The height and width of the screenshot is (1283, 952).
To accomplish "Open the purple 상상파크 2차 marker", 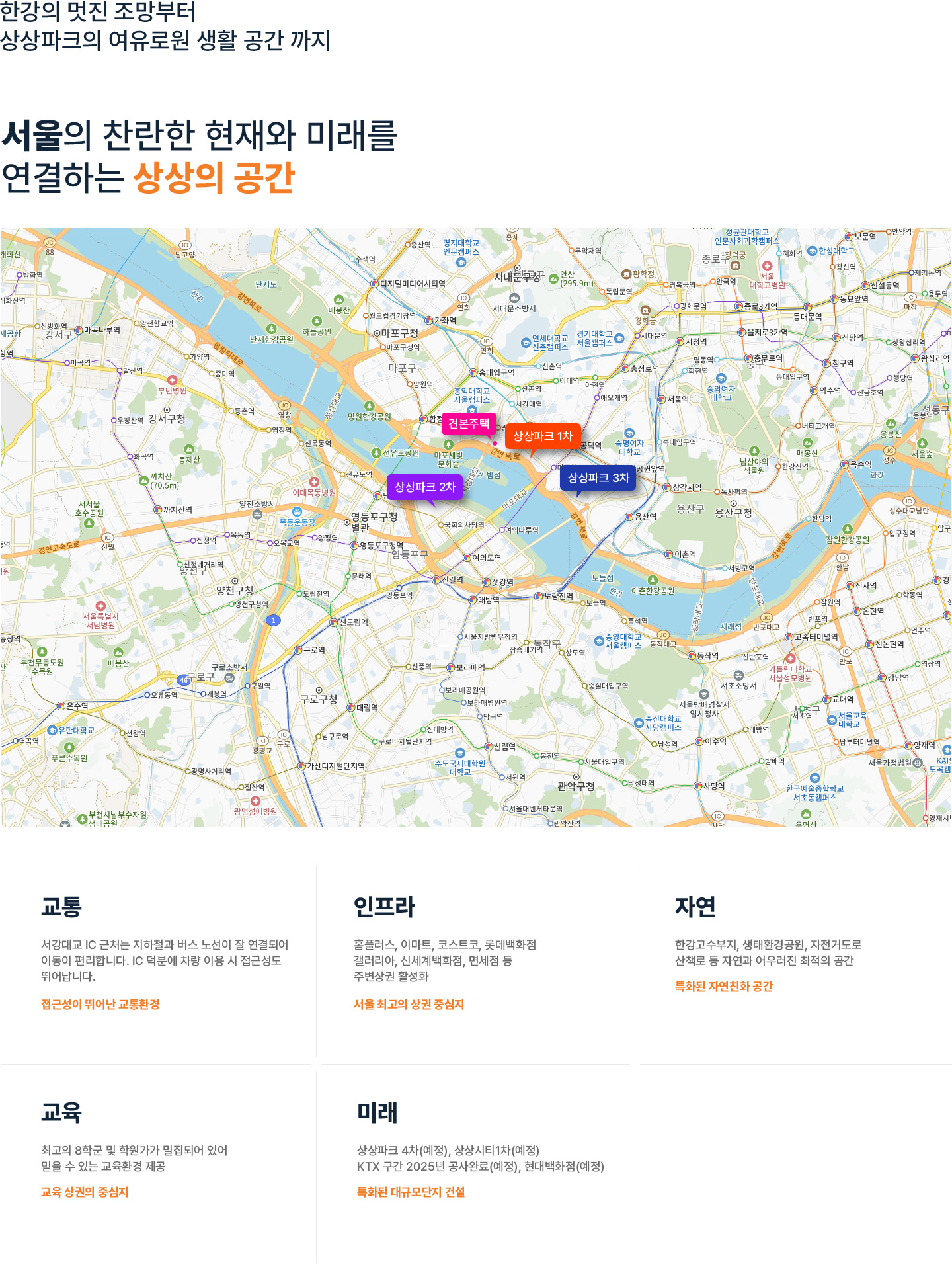I will [x=425, y=487].
